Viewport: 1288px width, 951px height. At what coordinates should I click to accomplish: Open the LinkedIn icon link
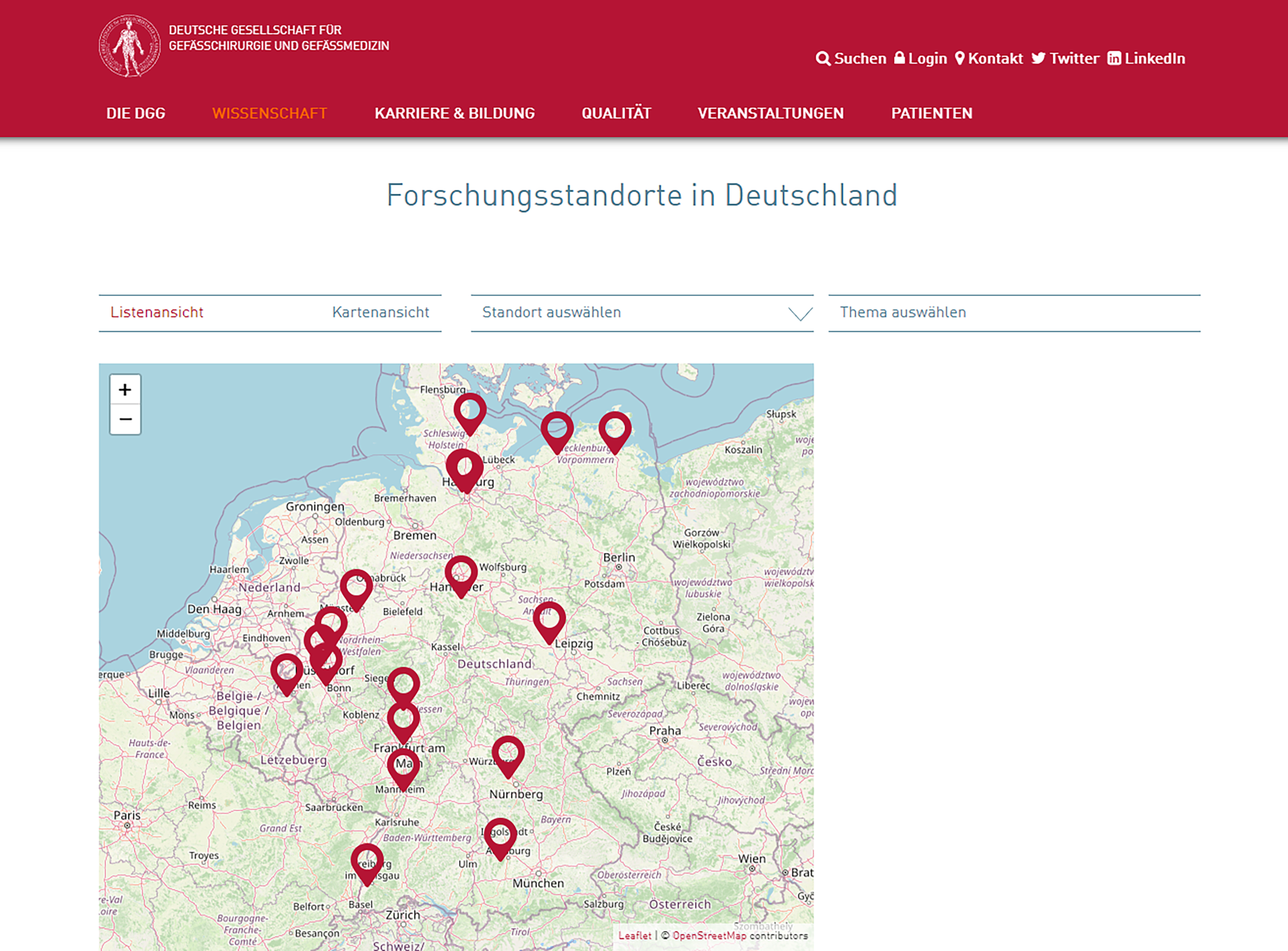[1114, 58]
